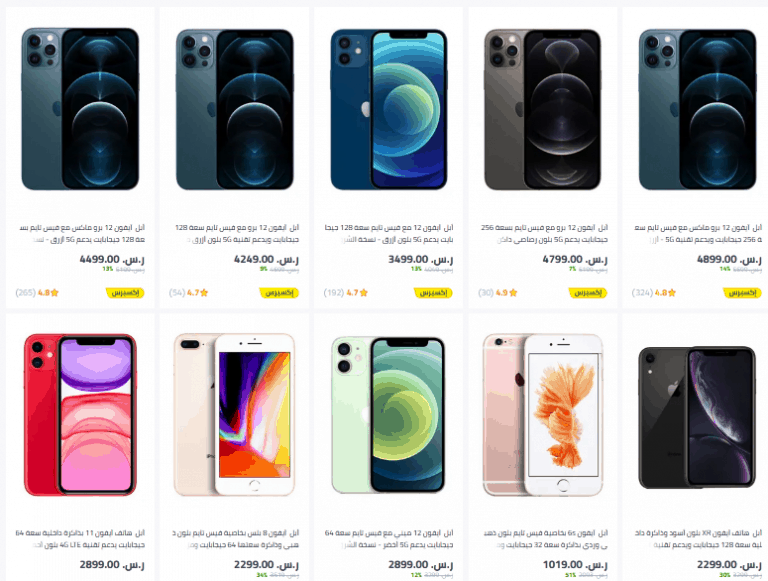The width and height of the screenshot is (768, 581).
Task: Click the 4.8 star rating with 265 reviews
Action: pyautogui.click(x=37, y=293)
